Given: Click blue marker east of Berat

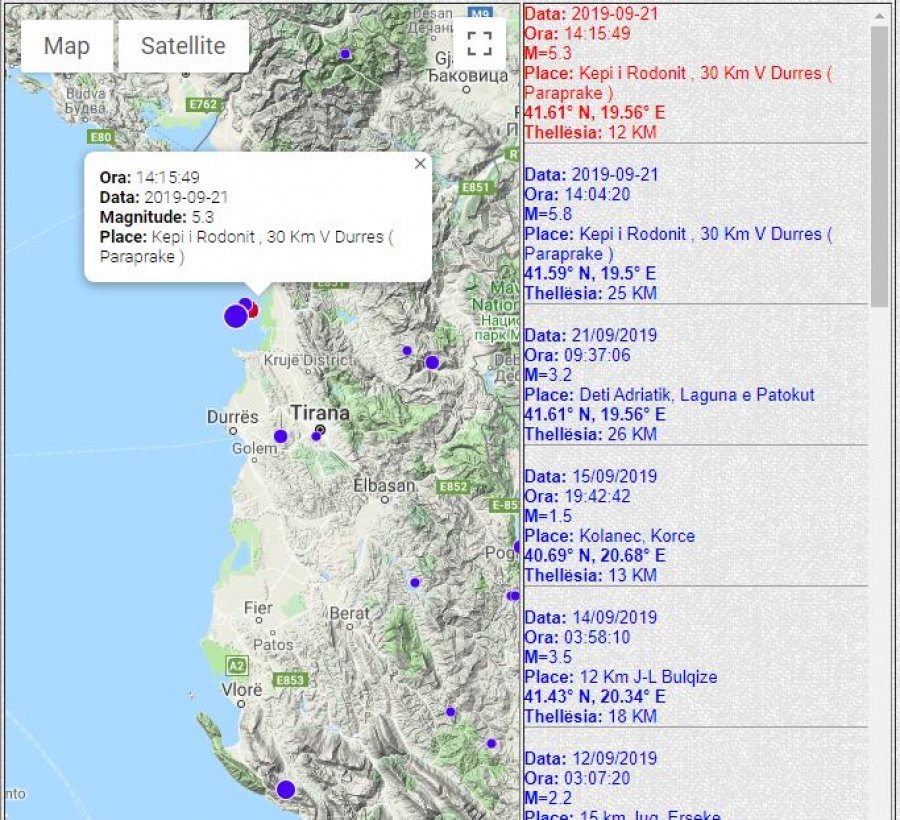Looking at the screenshot, I should 415,582.
